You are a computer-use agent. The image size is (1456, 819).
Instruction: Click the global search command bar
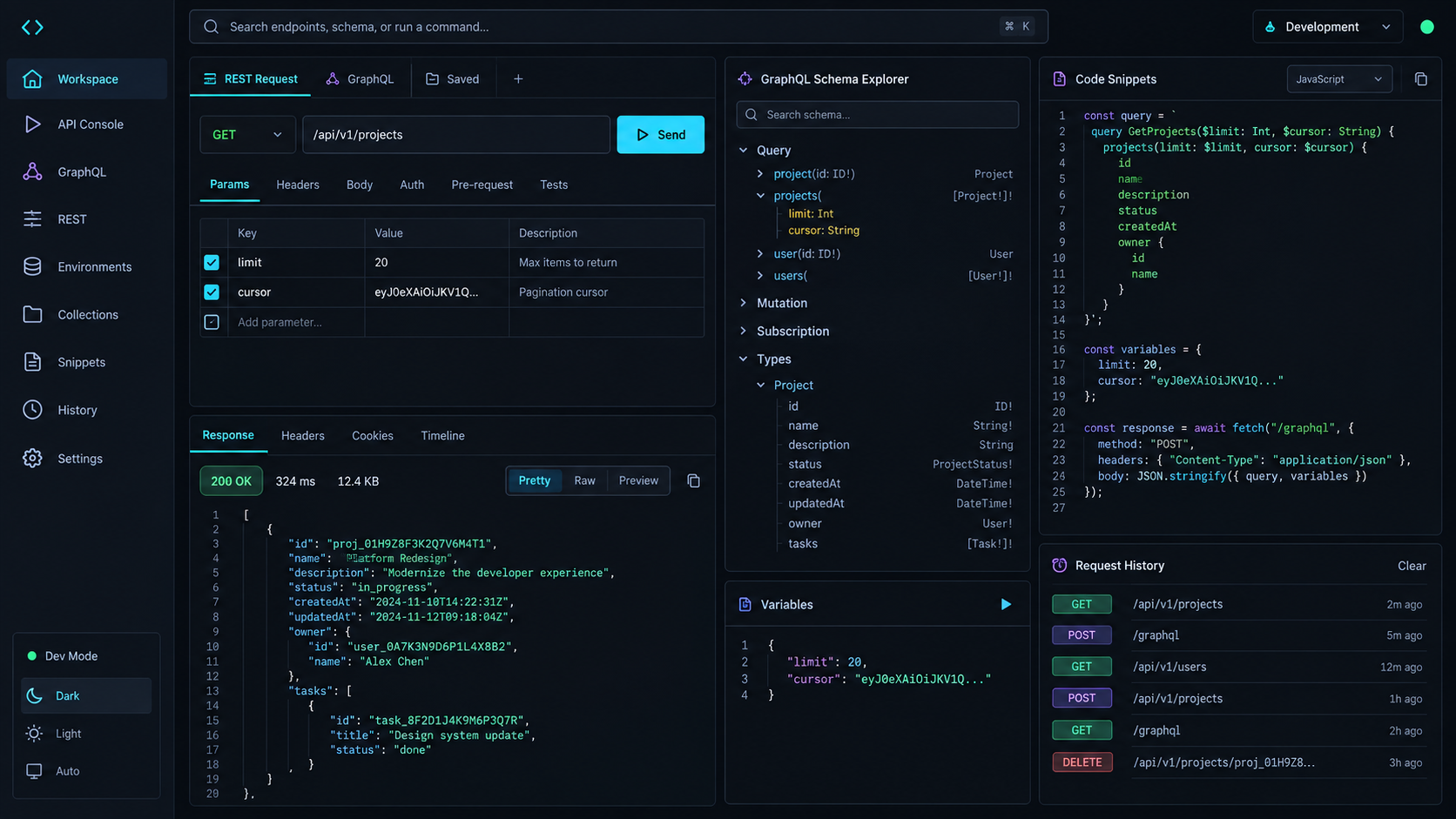point(618,27)
